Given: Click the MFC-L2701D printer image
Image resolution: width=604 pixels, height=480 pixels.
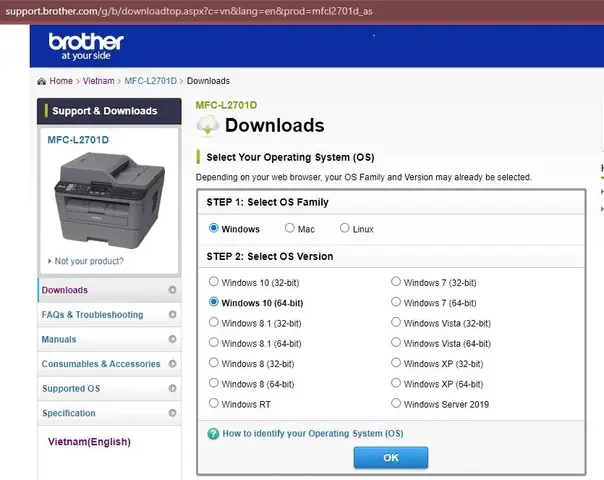Looking at the screenshot, I should (x=110, y=200).
